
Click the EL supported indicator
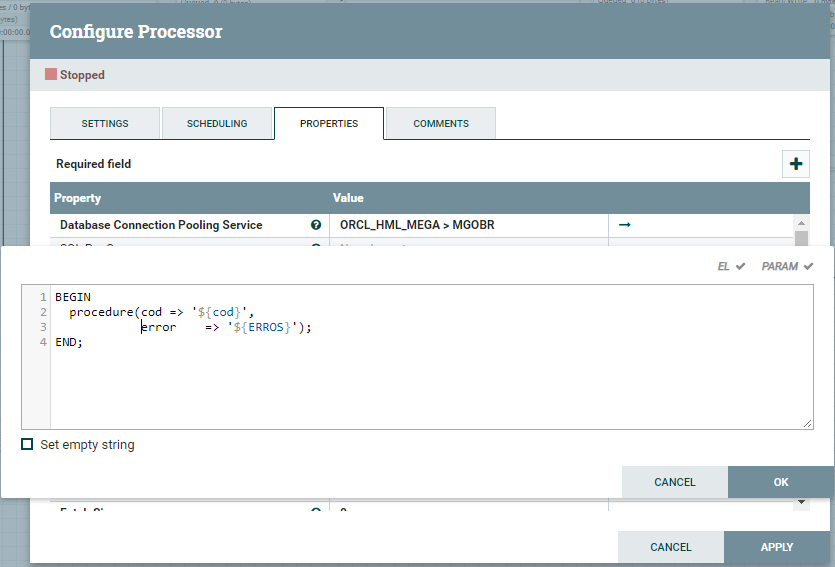(x=731, y=266)
